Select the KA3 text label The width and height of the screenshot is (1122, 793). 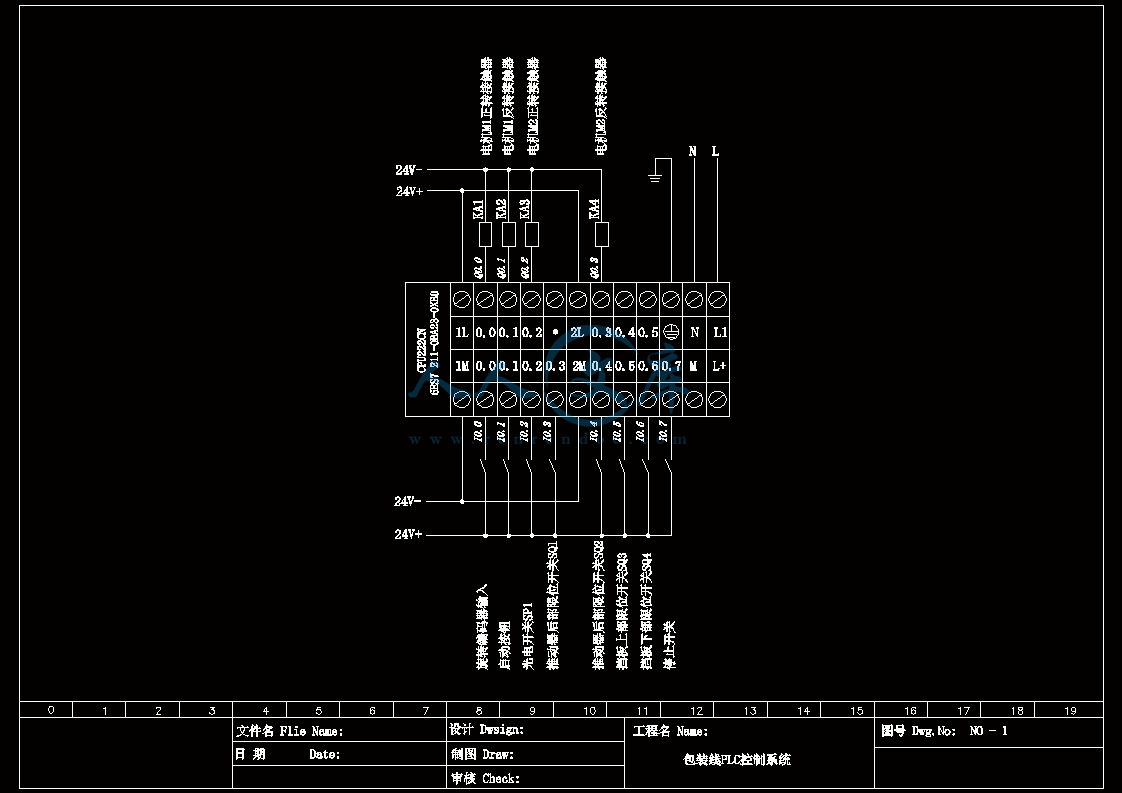pyautogui.click(x=525, y=209)
